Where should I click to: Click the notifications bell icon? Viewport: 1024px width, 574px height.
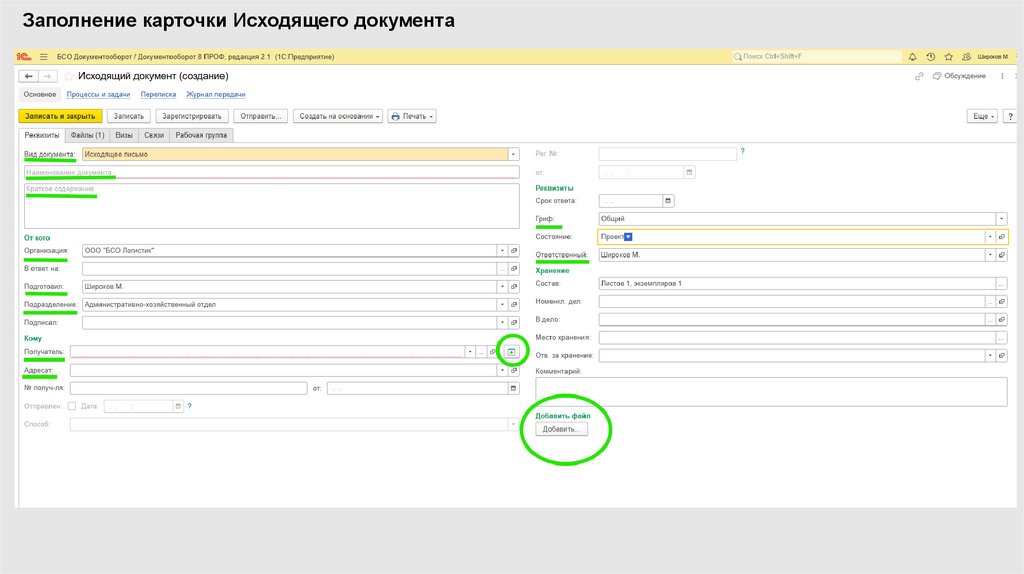pos(912,57)
